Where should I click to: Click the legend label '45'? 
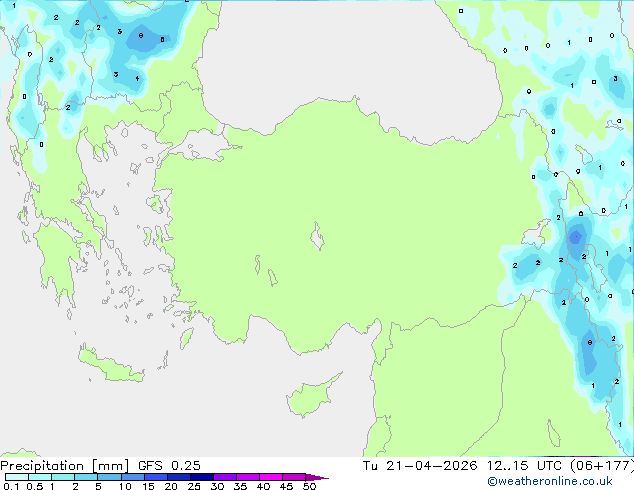(286, 486)
